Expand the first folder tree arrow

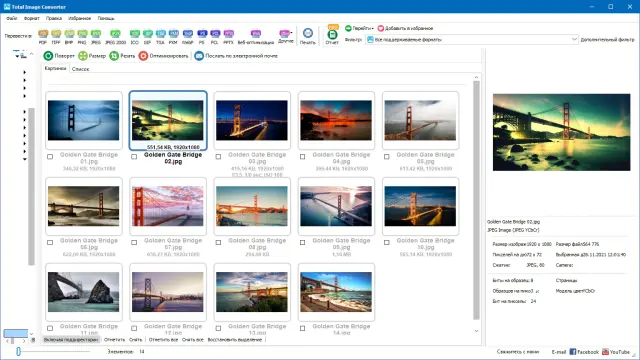click(24, 72)
